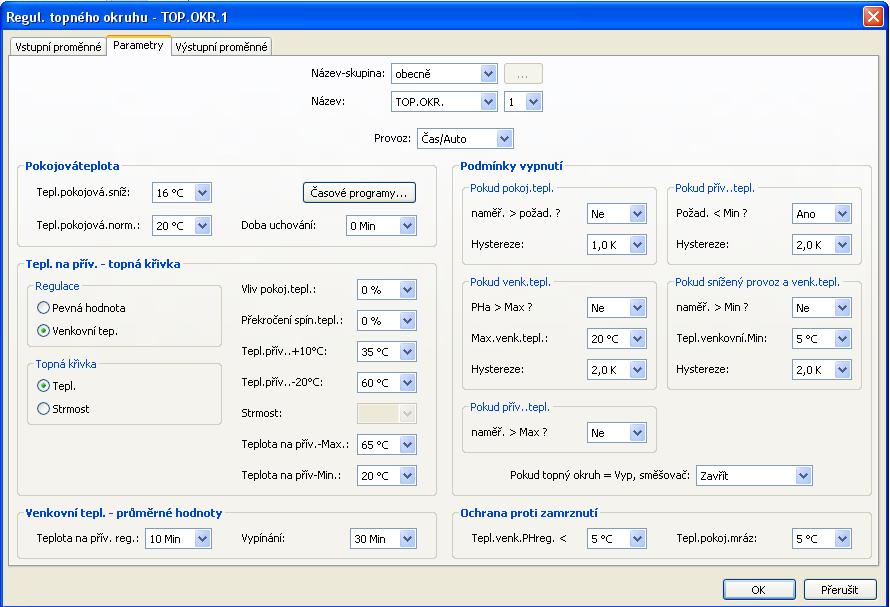Expand the Provoz dropdown showing Čas/Auto
Image resolution: width=890 pixels, height=607 pixels.
click(x=465, y=139)
